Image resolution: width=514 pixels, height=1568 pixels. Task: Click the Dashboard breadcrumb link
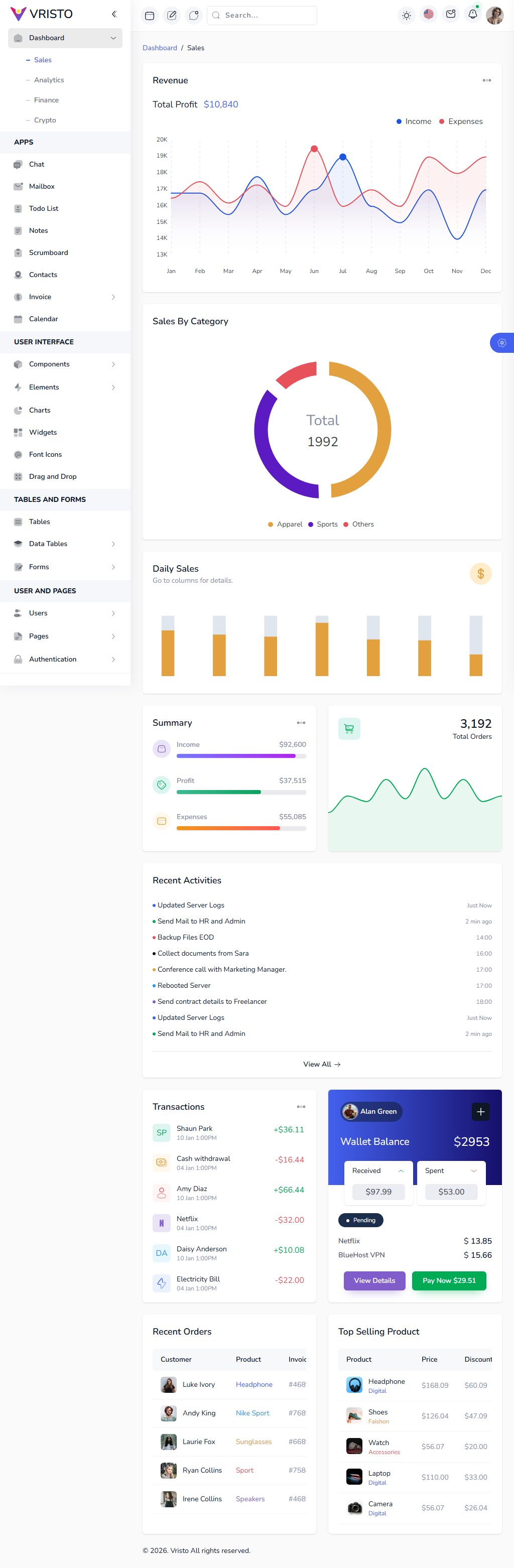[x=160, y=48]
